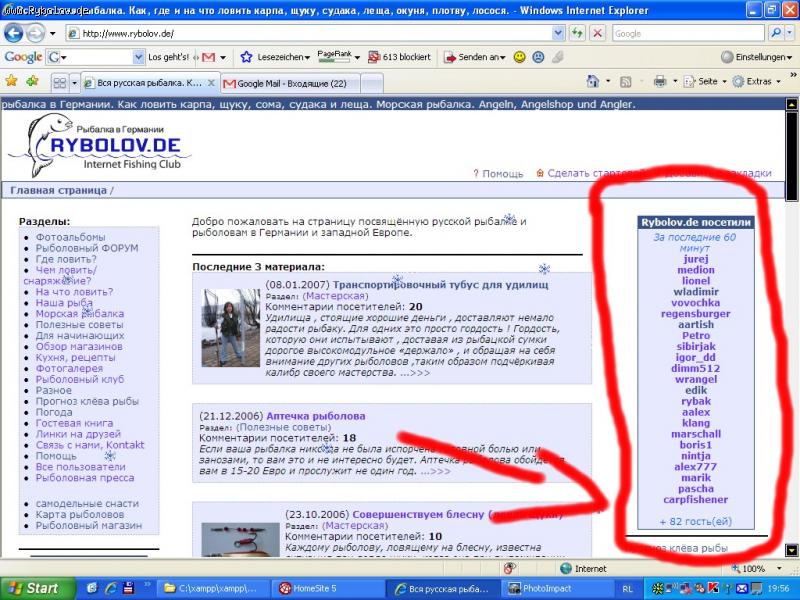Click the IE Back navigation button

pos(16,33)
